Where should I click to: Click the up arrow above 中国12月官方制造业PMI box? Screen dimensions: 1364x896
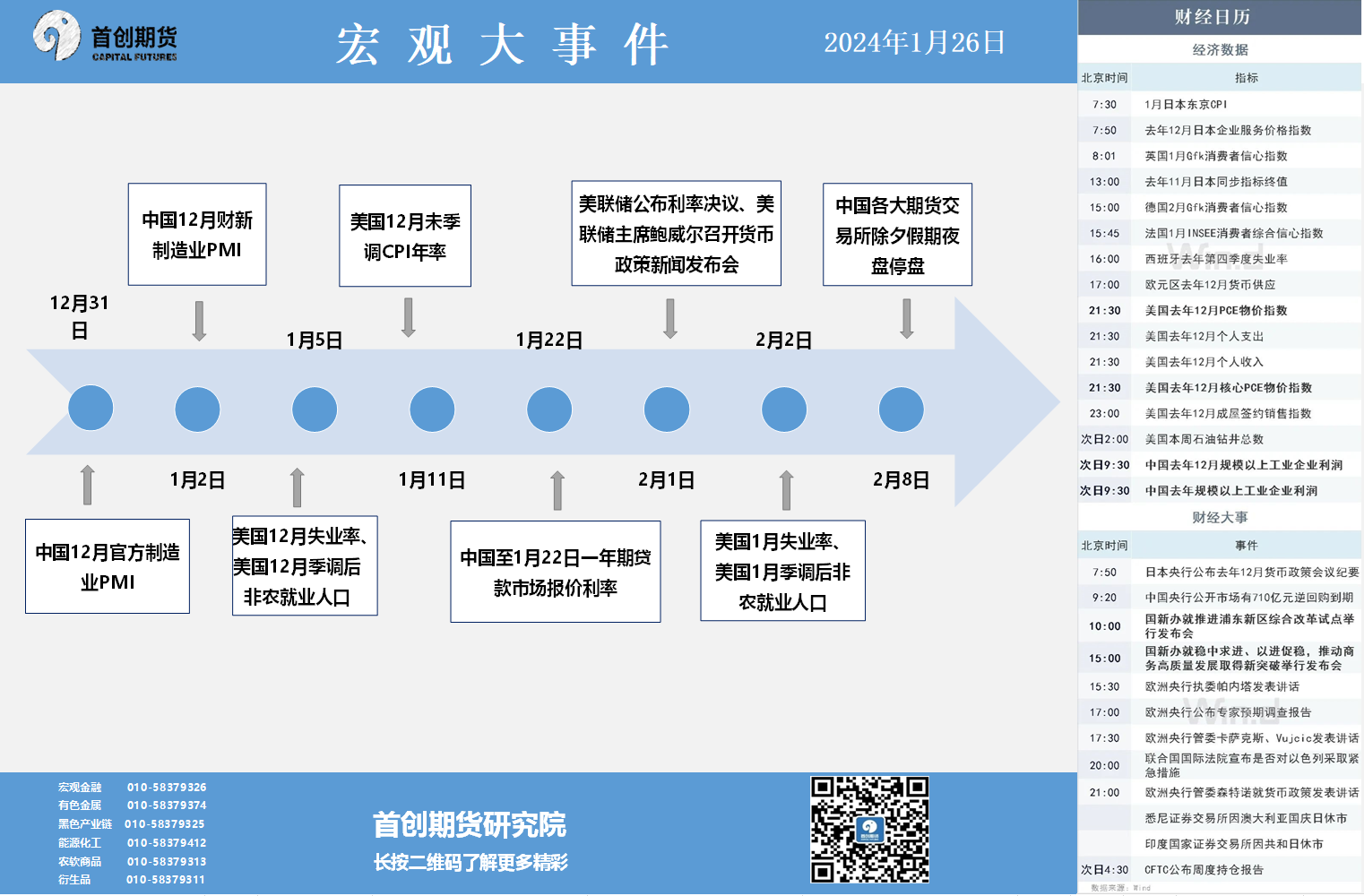pos(87,485)
